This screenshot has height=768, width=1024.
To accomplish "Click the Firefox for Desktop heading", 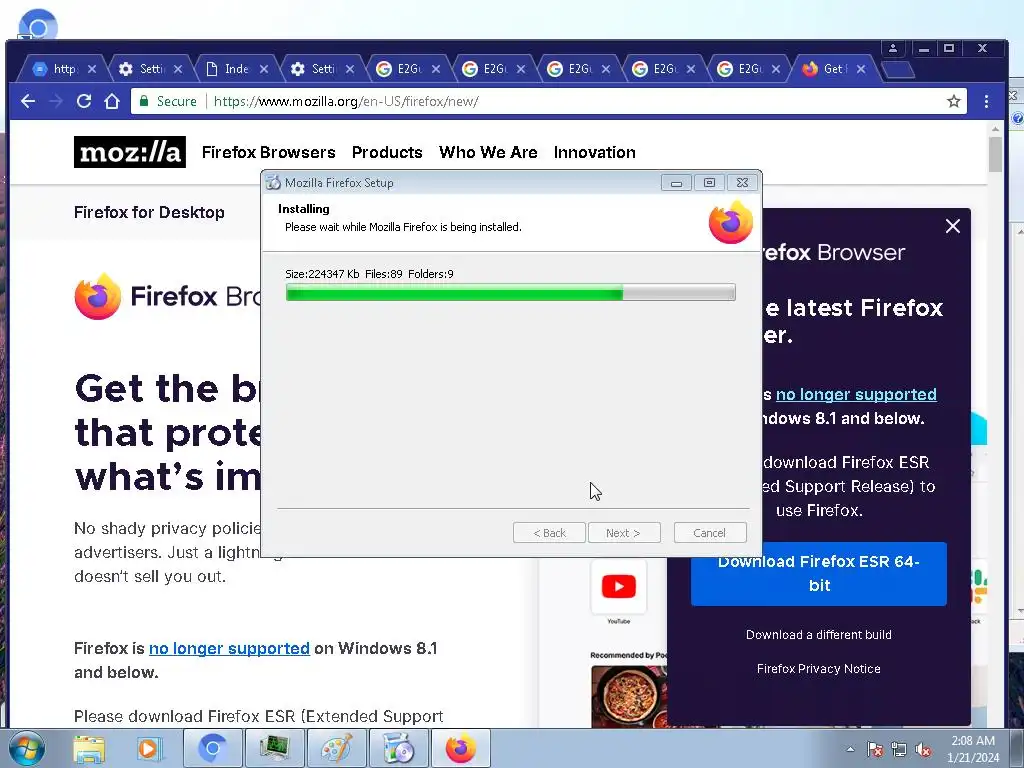I will coord(149,212).
